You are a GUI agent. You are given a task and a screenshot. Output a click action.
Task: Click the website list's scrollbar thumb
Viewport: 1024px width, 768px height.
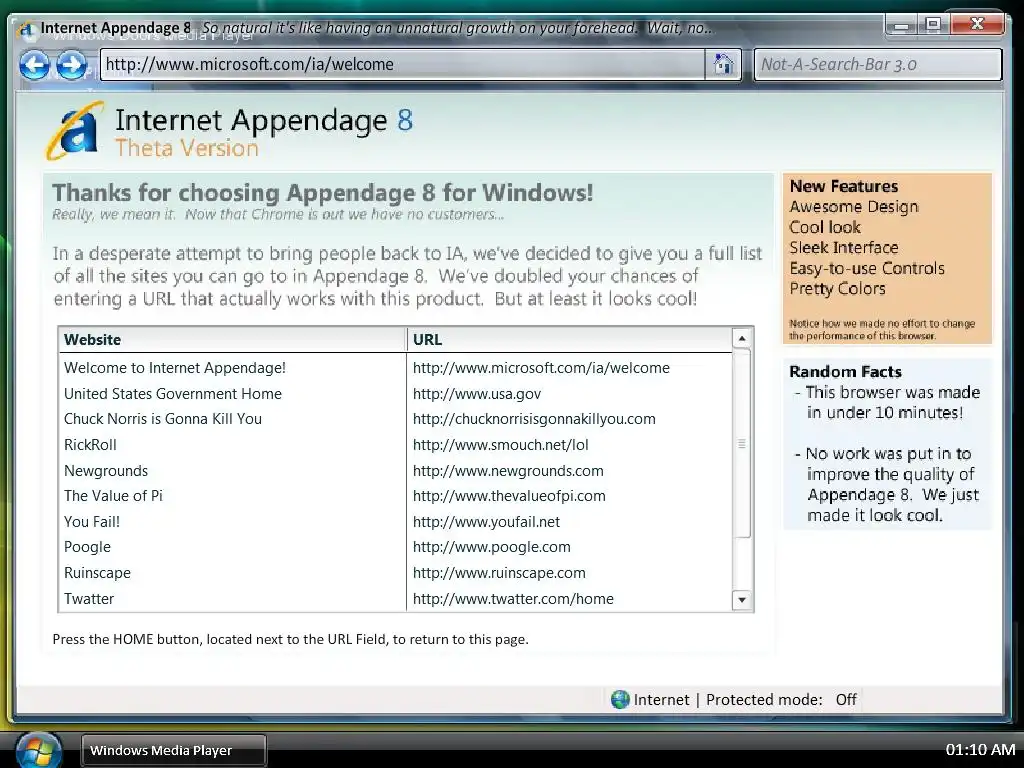coord(742,444)
